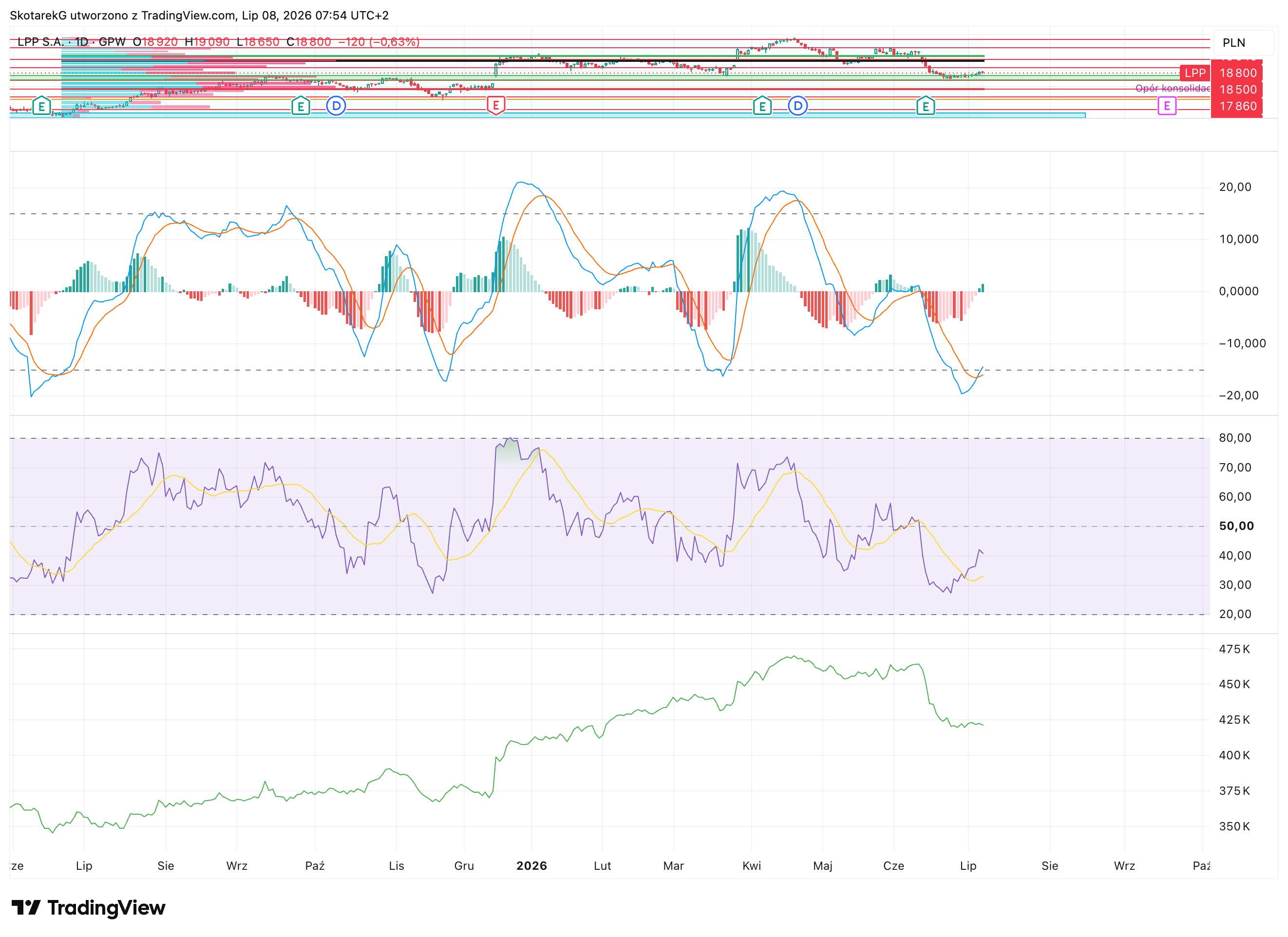This screenshot has height=937, width=1288.
Task: Click the green E marker left of Paź
Action: (x=301, y=106)
